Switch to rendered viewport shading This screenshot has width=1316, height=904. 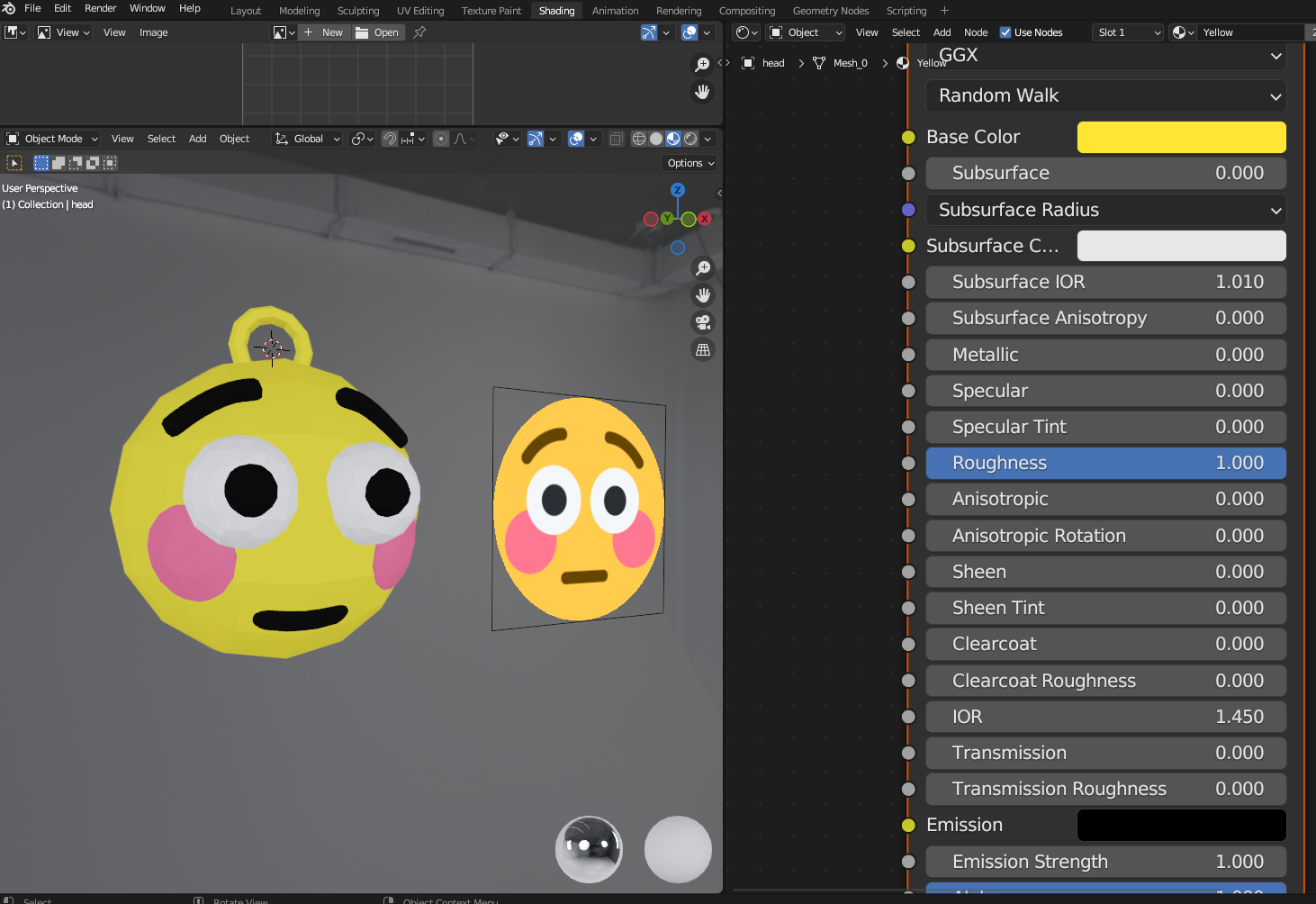[690, 139]
